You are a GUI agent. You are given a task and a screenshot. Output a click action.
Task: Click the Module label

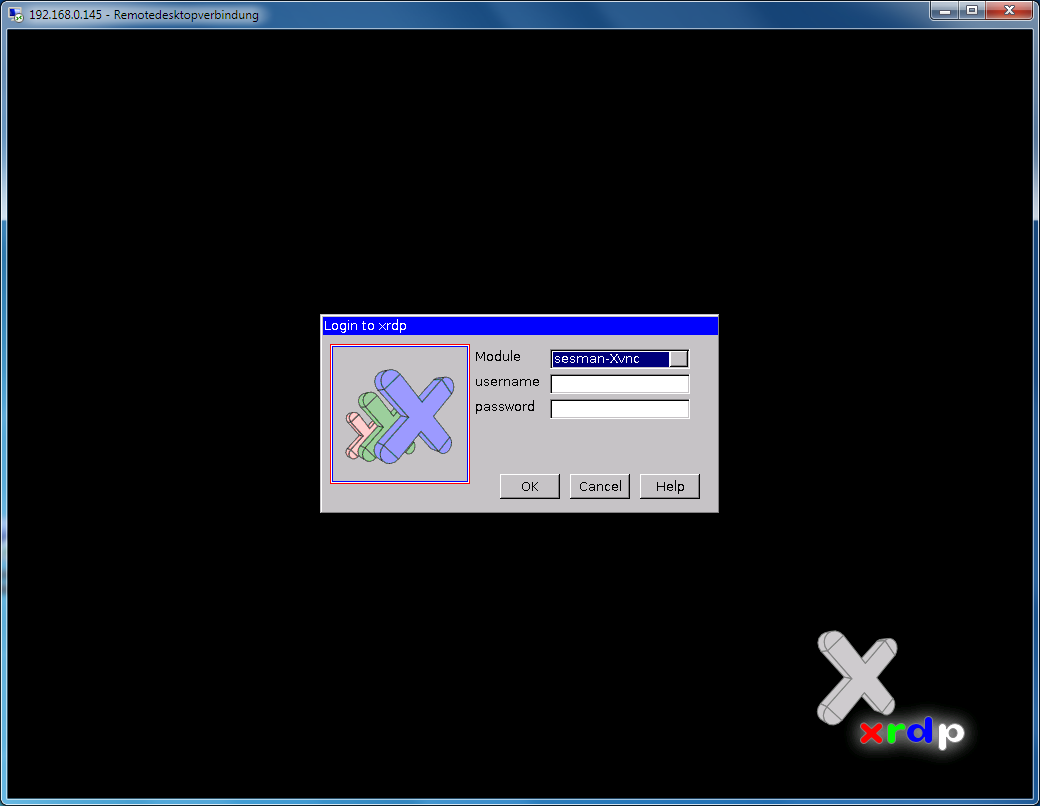(x=498, y=357)
